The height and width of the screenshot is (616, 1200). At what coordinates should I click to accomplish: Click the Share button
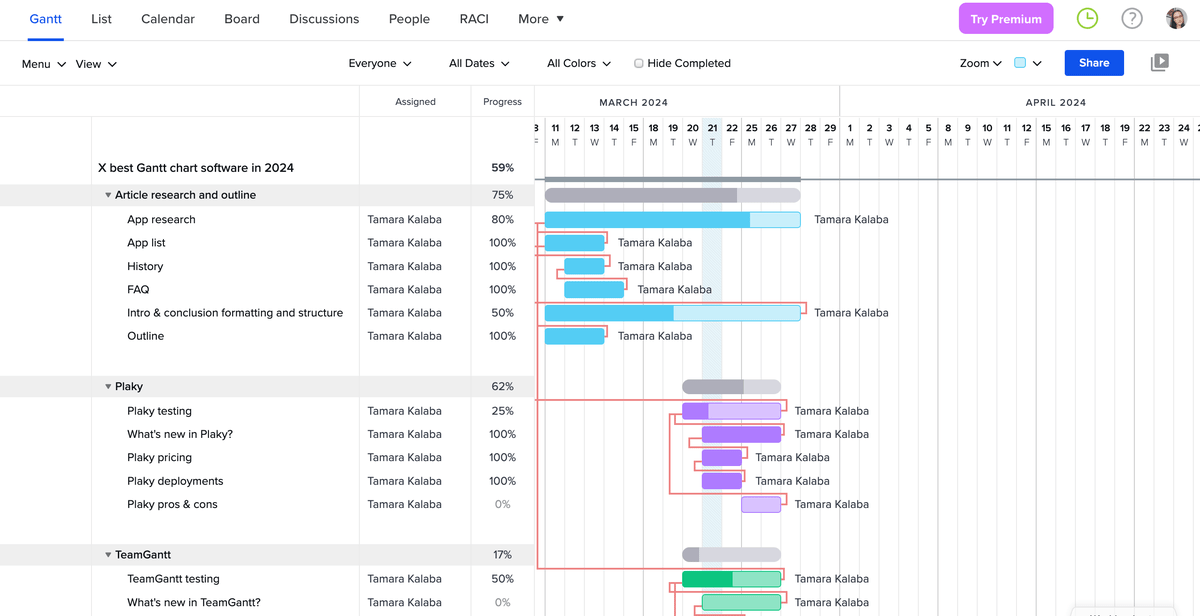coord(1093,63)
